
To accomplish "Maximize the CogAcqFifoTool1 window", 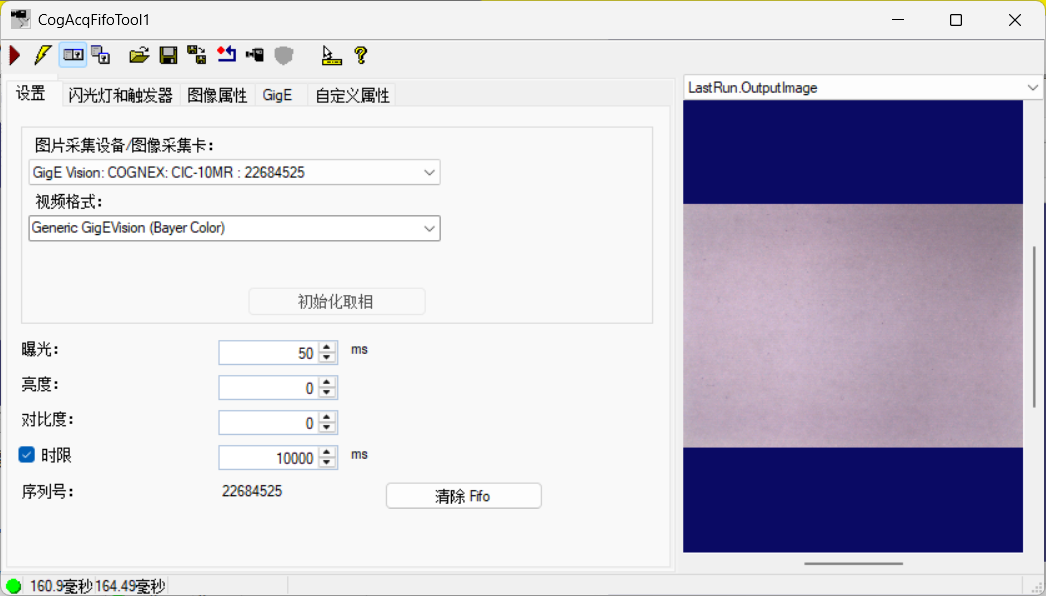I will coord(956,20).
